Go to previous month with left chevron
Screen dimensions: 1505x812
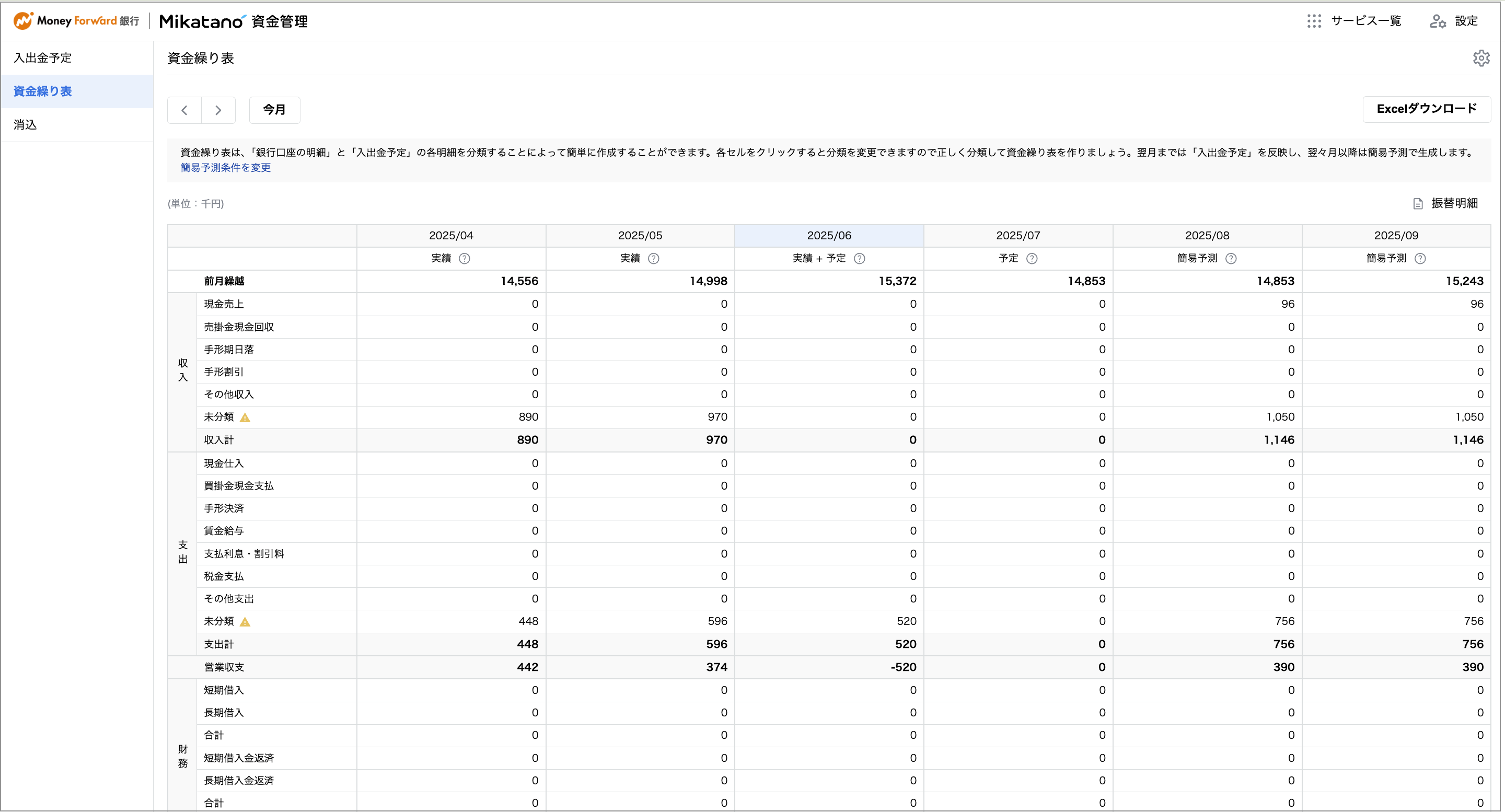pyautogui.click(x=184, y=110)
